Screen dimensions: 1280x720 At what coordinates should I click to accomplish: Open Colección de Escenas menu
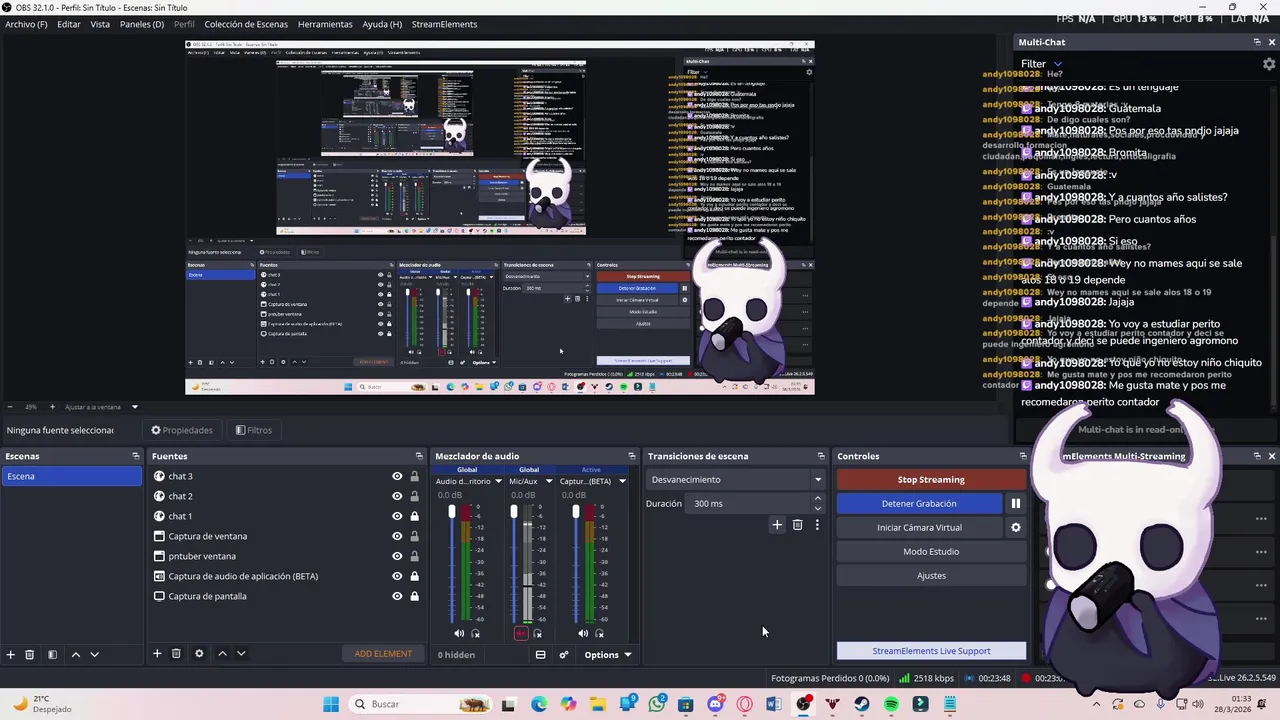(x=246, y=24)
